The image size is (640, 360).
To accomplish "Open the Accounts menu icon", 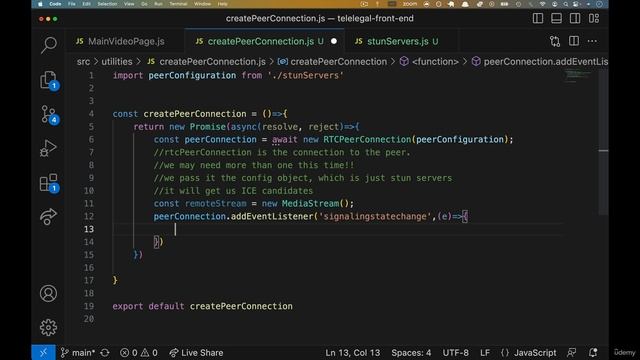I will (x=48, y=293).
